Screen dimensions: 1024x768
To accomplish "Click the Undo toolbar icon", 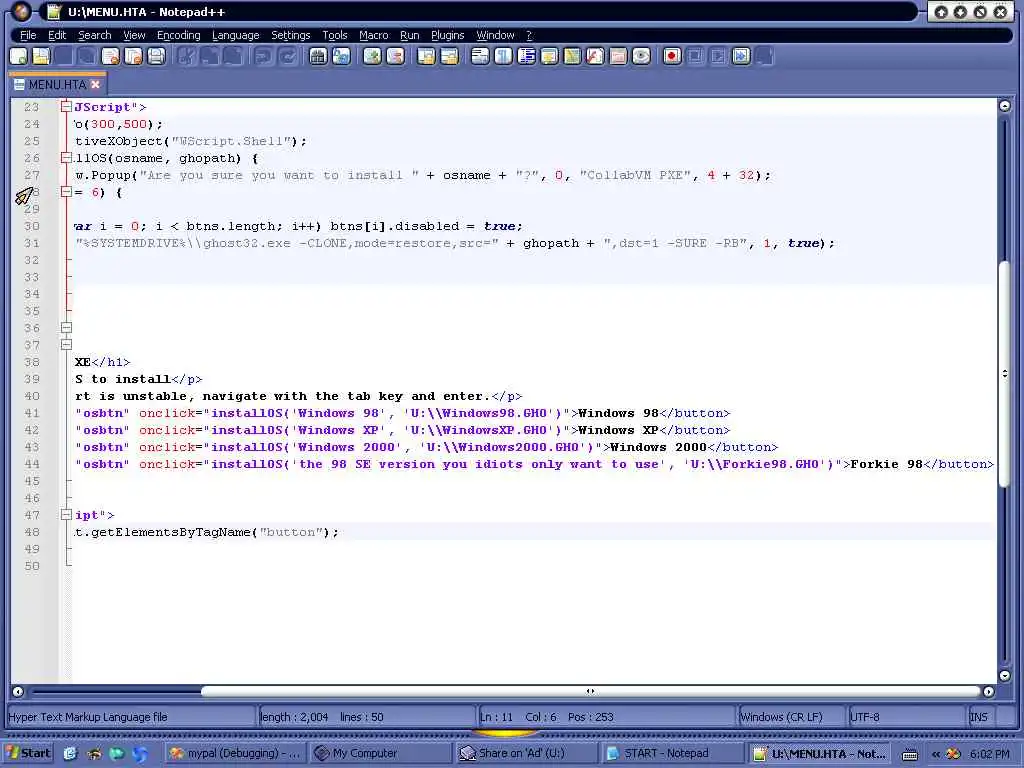I will point(263,56).
